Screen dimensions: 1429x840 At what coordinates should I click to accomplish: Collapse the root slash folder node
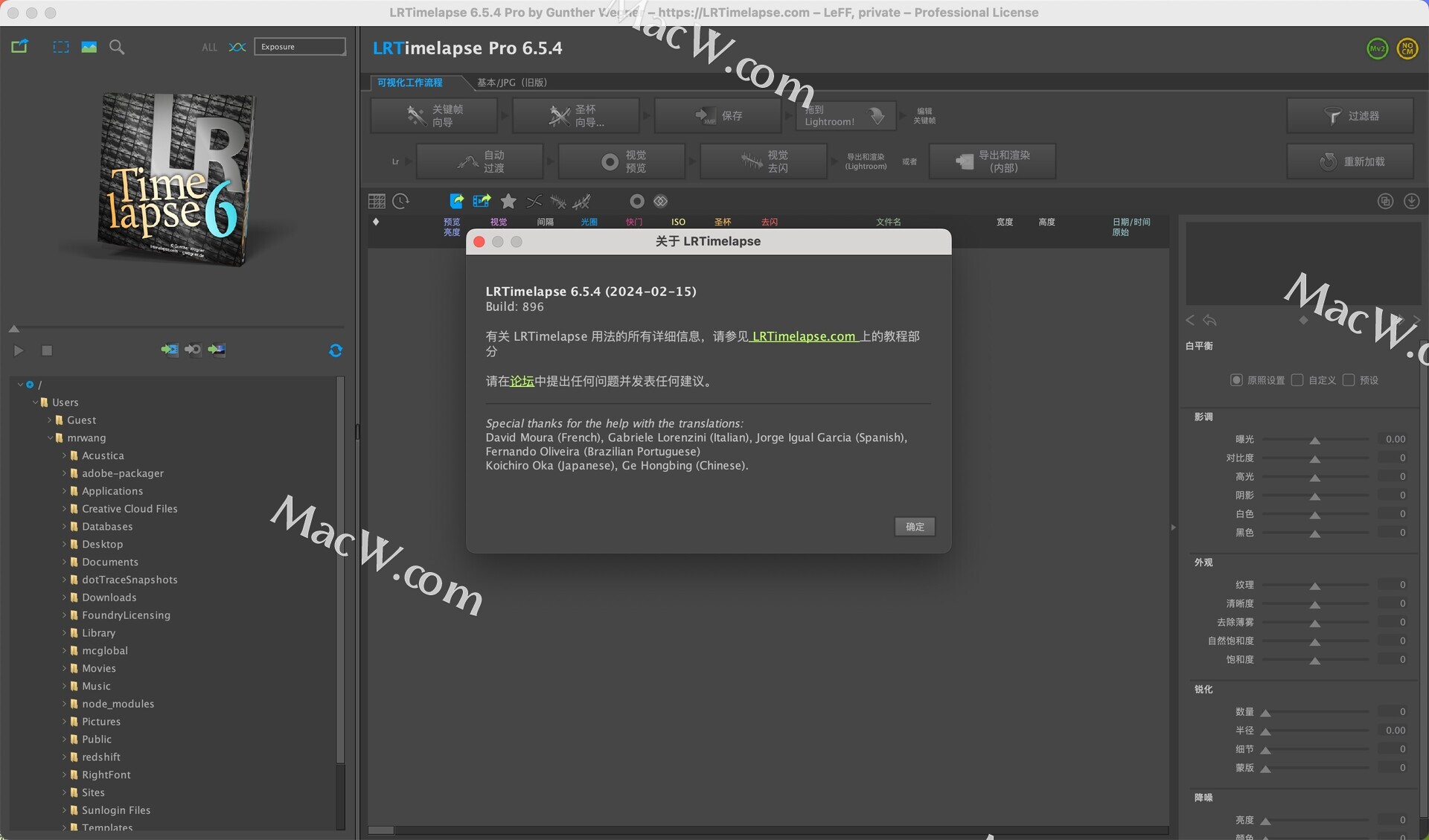20,385
